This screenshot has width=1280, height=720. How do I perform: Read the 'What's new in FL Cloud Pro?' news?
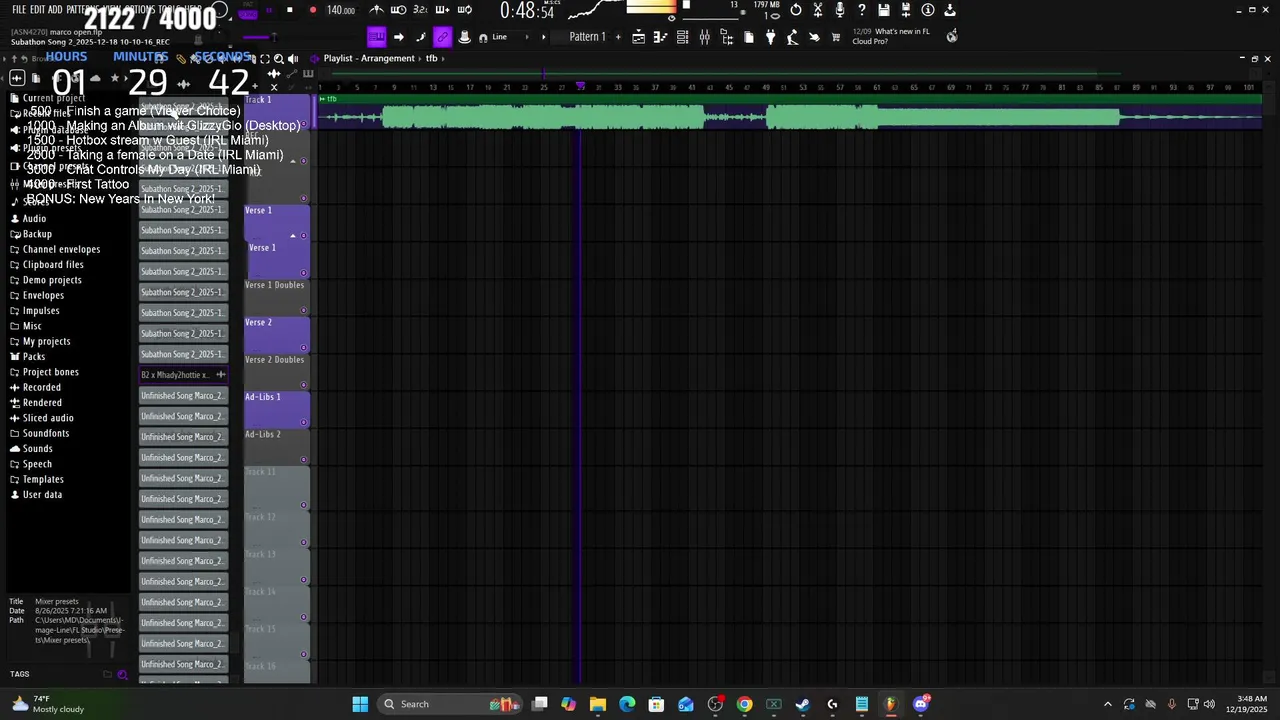[x=890, y=36]
